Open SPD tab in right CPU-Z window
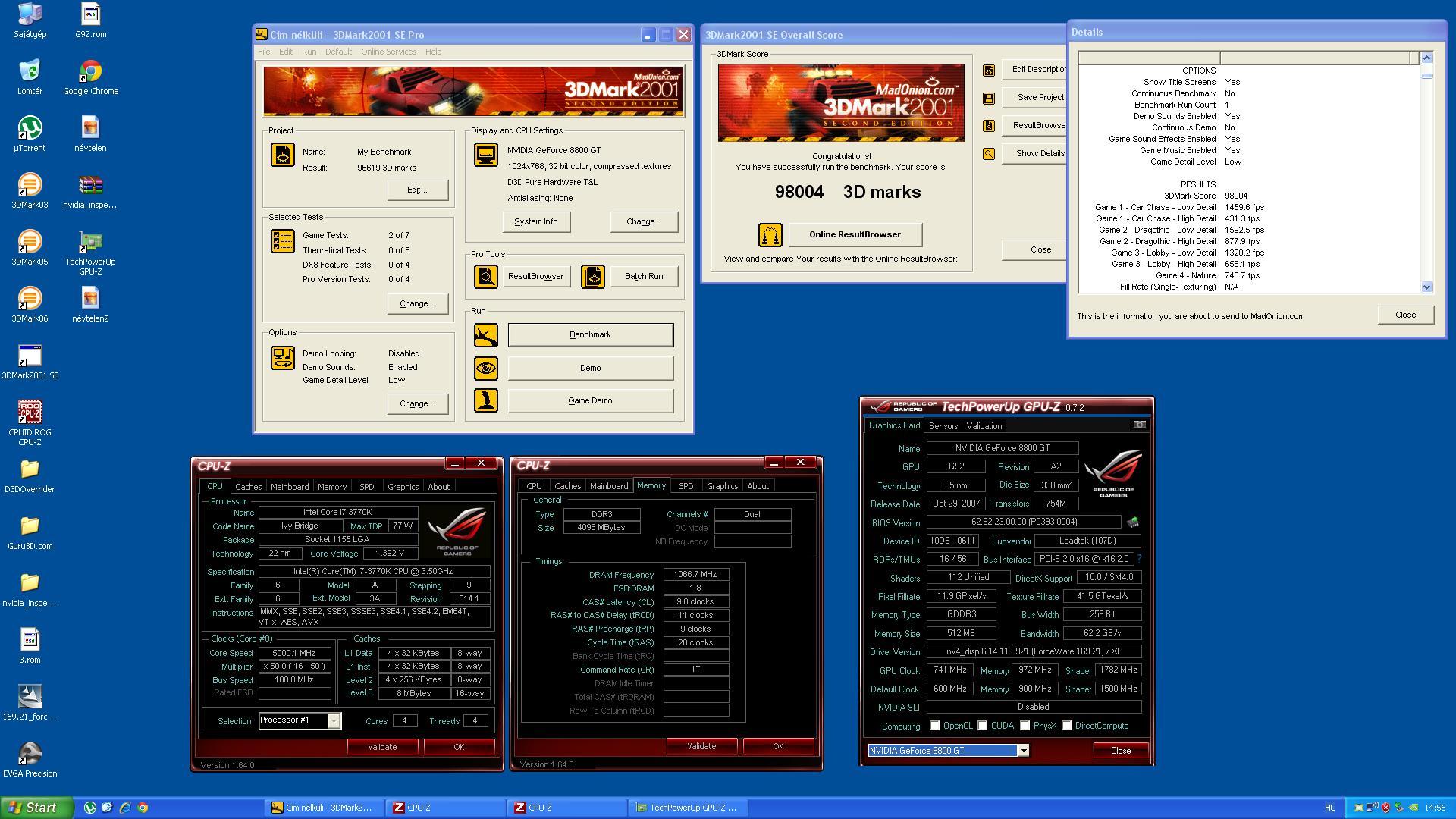1456x819 pixels. coord(686,486)
